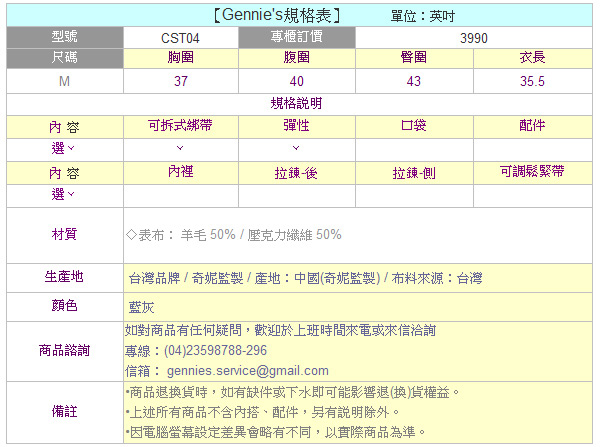Image resolution: width=600 pixels, height=447 pixels.
Task: Click the Gennie's規格表 title heading
Action: coord(276,15)
